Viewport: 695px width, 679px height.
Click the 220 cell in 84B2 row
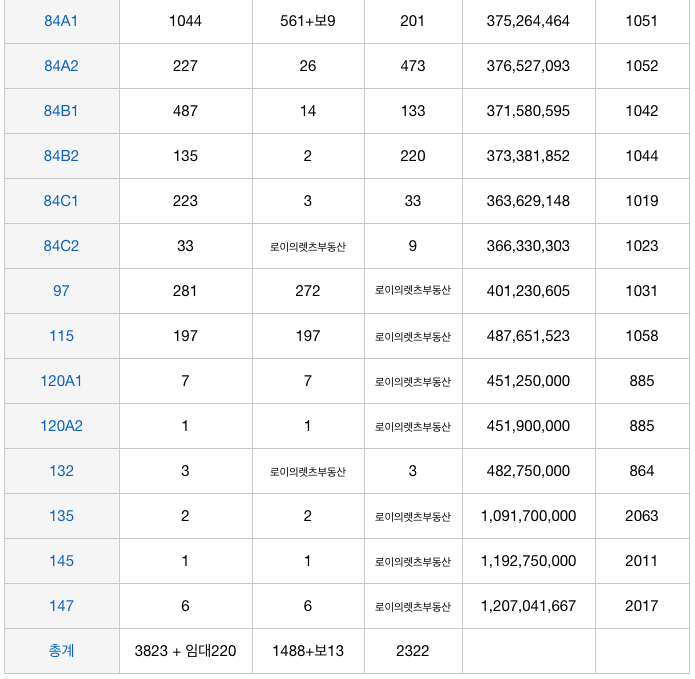(x=413, y=156)
